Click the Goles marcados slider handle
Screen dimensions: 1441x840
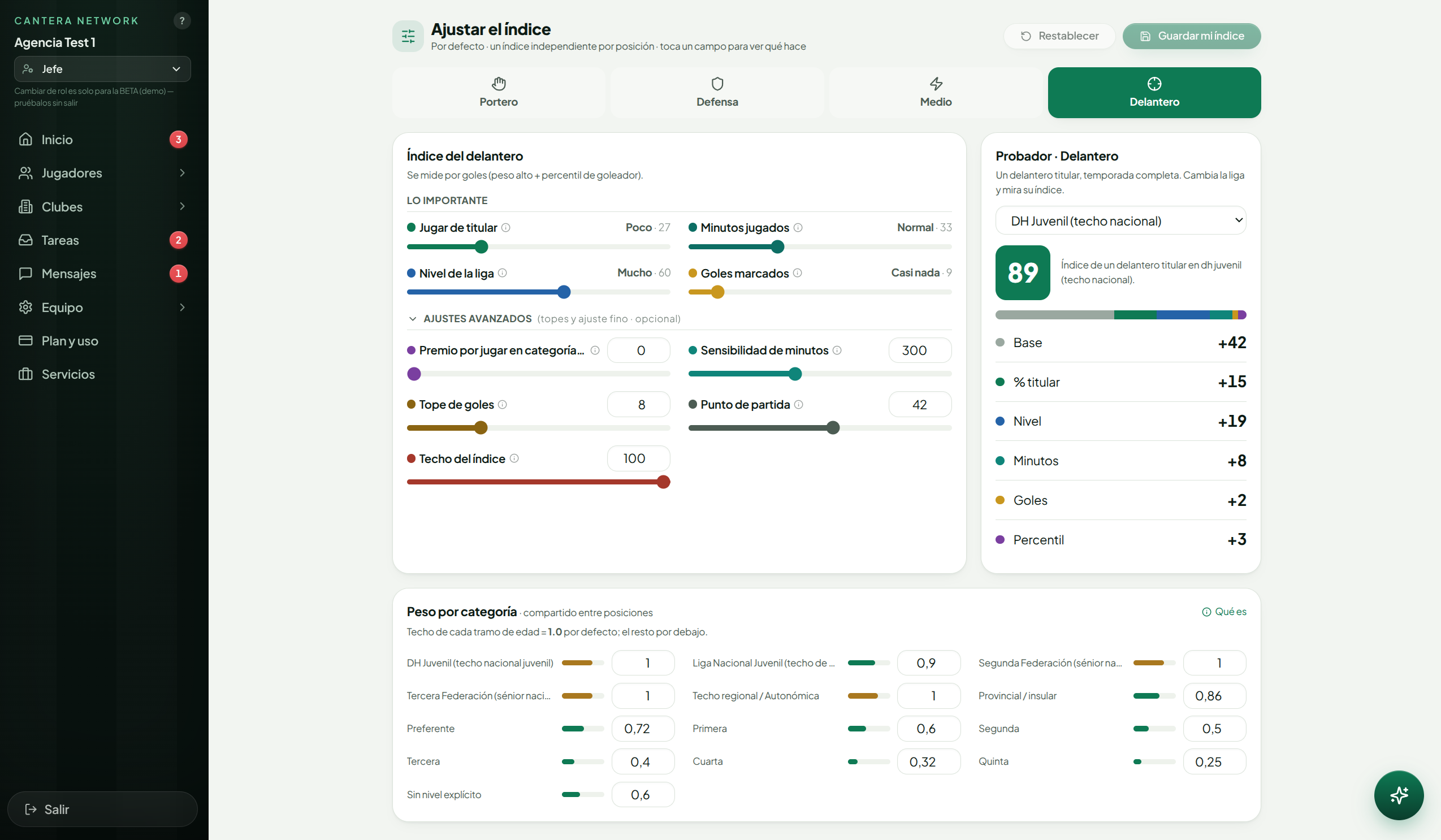coord(717,292)
